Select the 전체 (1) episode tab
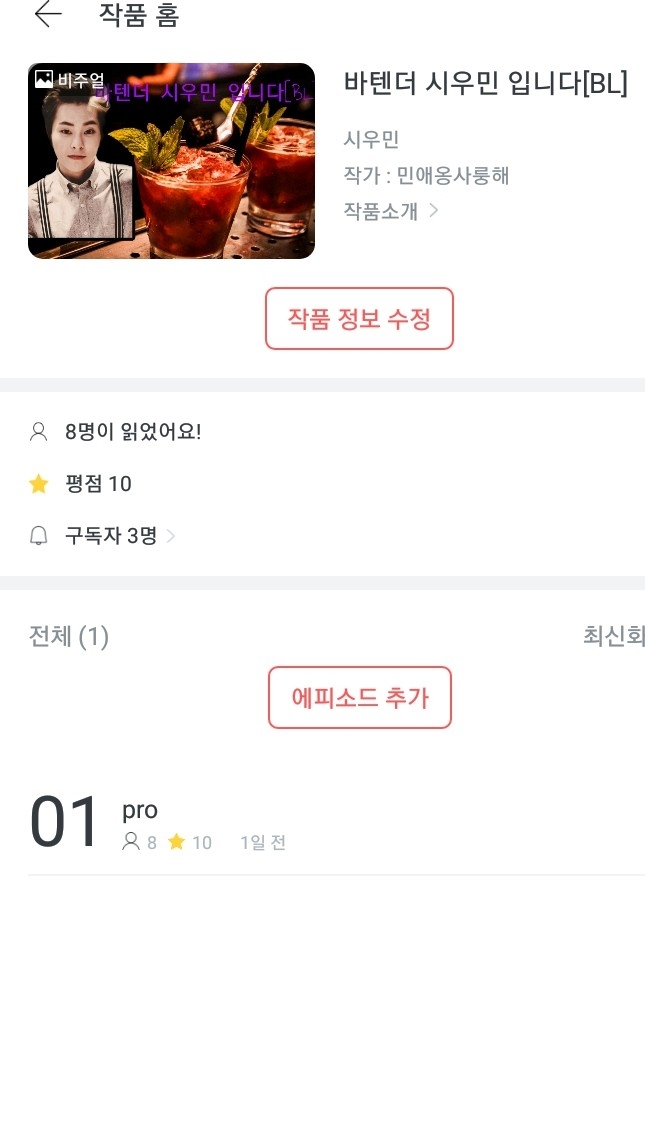645x1148 pixels. pyautogui.click(x=69, y=636)
